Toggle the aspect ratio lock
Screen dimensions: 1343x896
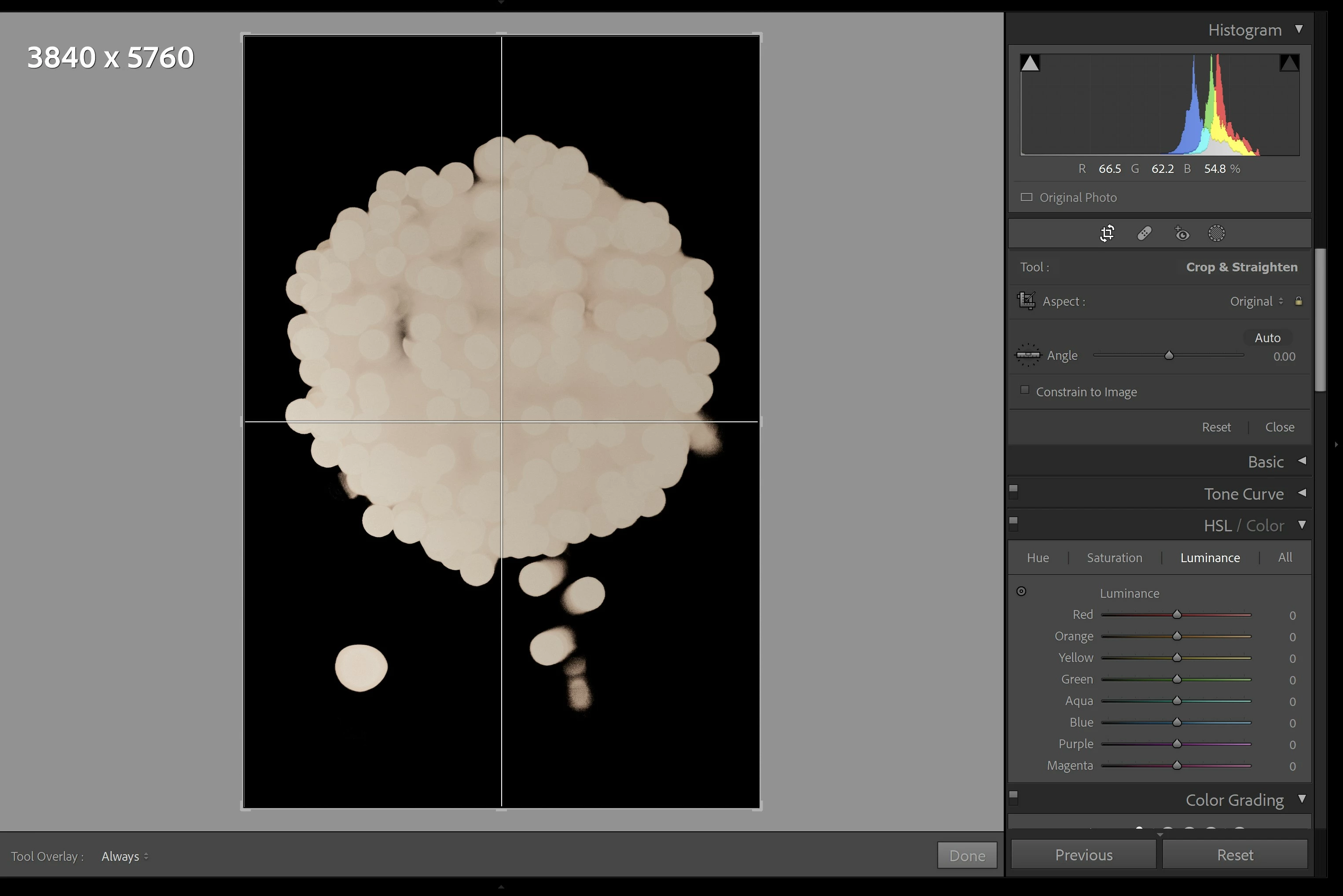pyautogui.click(x=1299, y=301)
